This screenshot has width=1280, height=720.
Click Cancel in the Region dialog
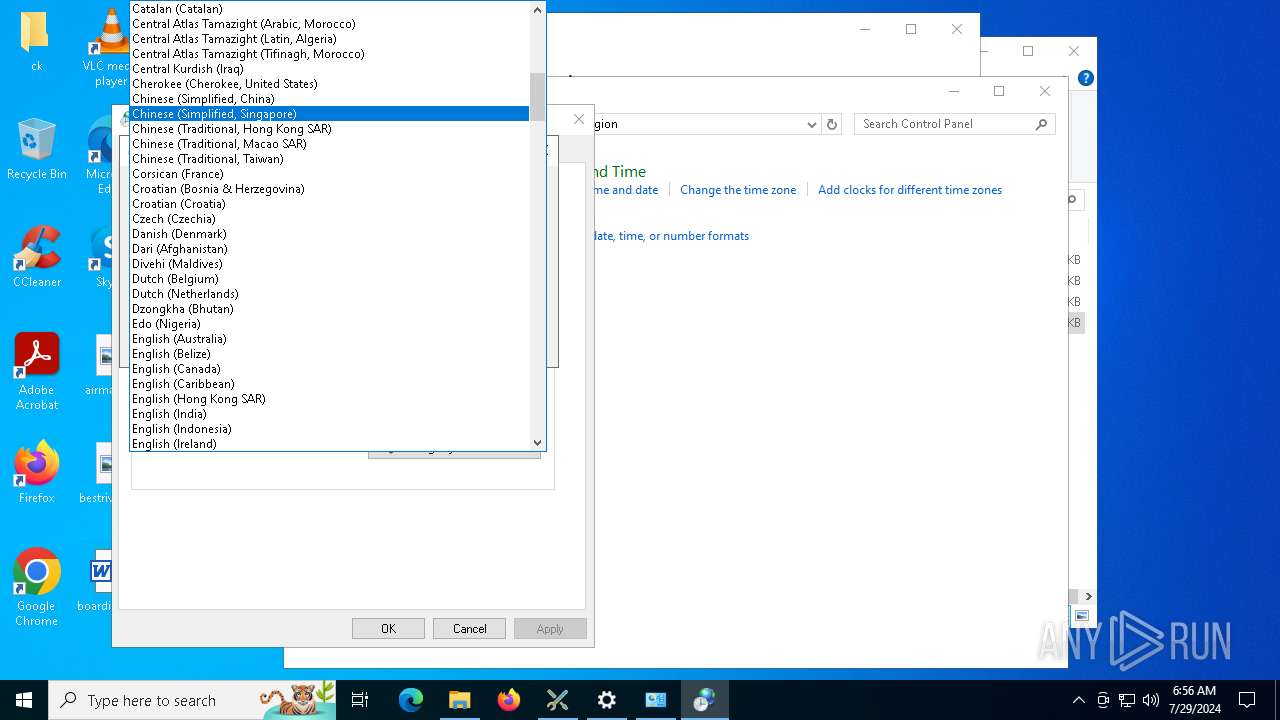(469, 629)
